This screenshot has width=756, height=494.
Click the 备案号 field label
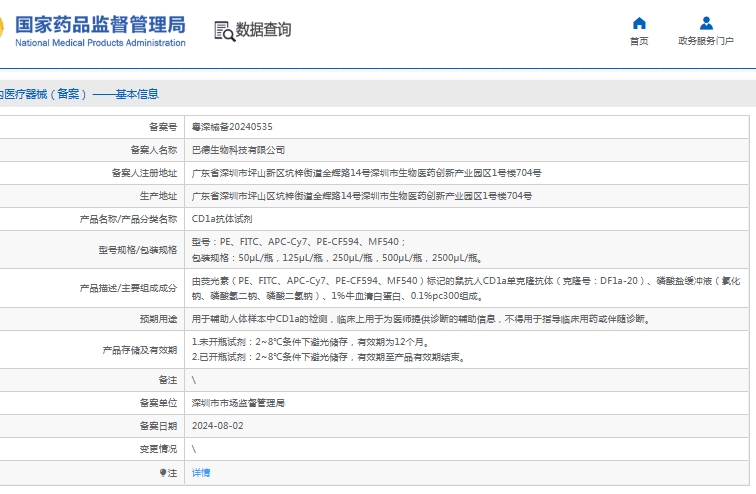(163, 127)
